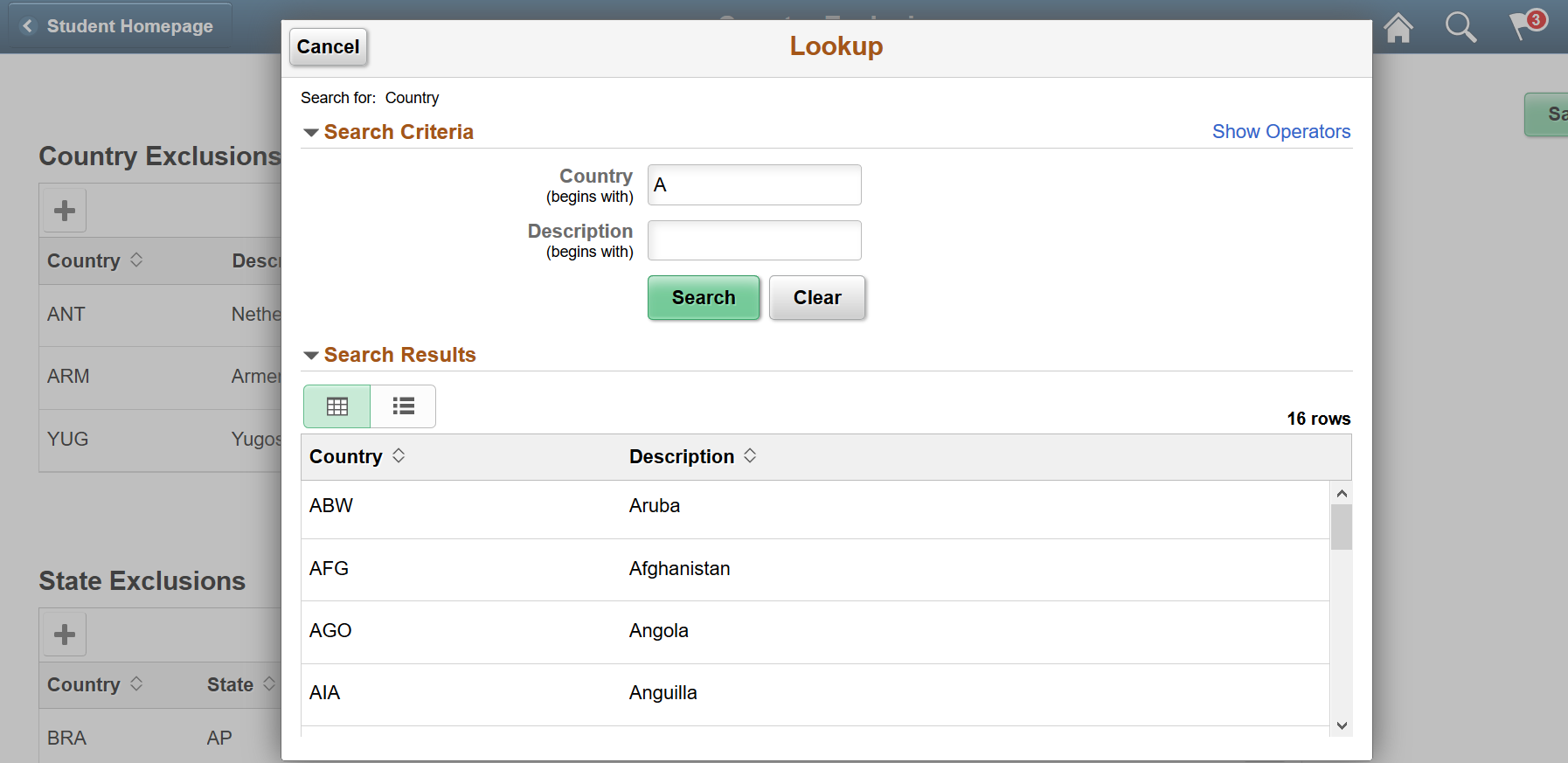Select the Anguilla description
The image size is (1568, 763).
(x=663, y=692)
